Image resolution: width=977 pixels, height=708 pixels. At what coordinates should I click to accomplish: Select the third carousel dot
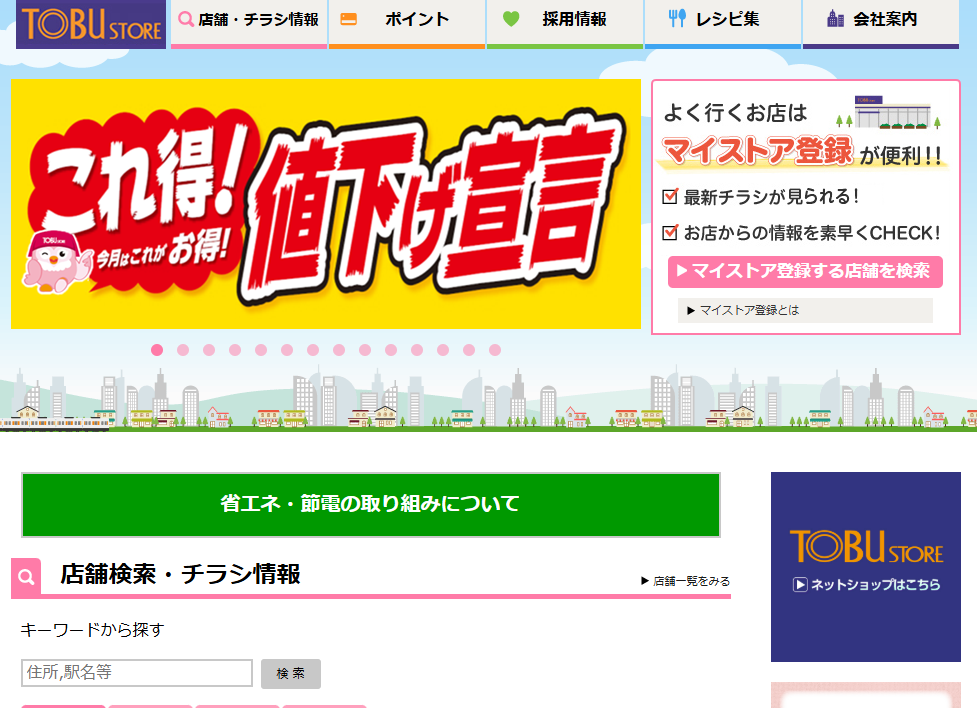pyautogui.click(x=209, y=350)
